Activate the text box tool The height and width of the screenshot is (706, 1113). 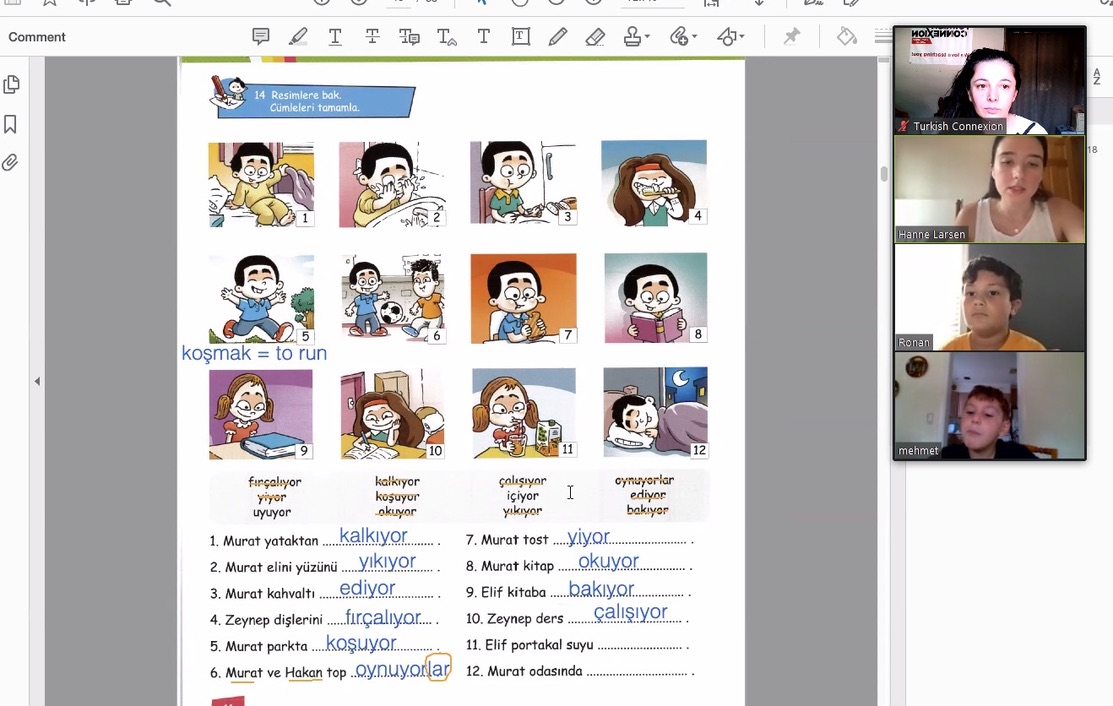pyautogui.click(x=521, y=37)
